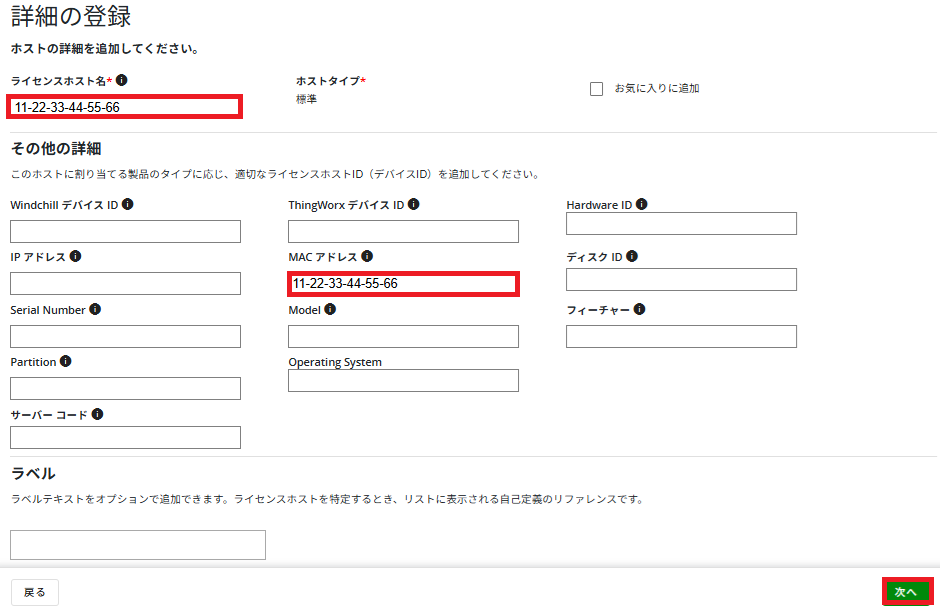Select the Hardware ID input box

pos(681,223)
